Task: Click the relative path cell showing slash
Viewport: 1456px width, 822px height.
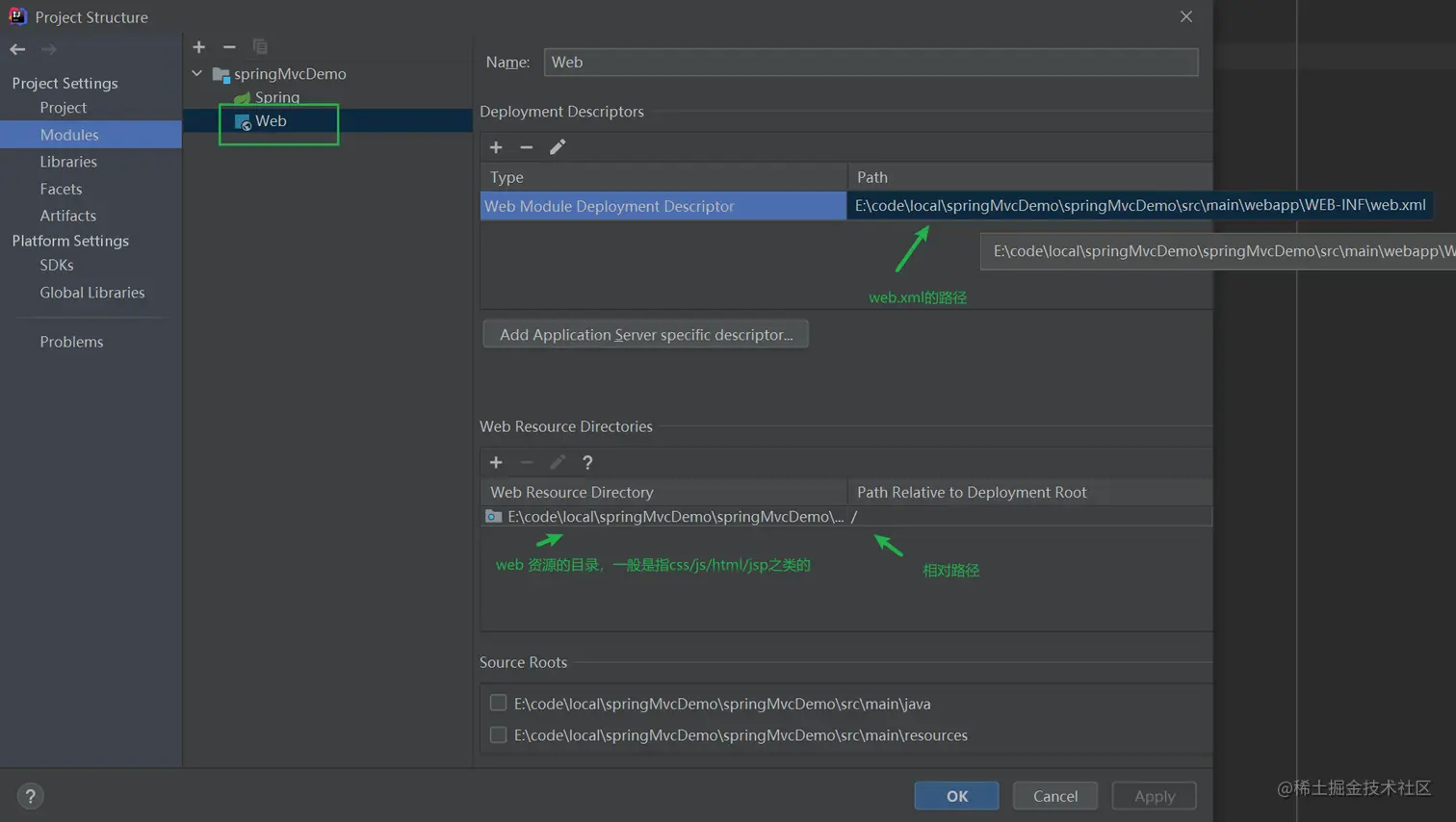Action: (1029, 517)
